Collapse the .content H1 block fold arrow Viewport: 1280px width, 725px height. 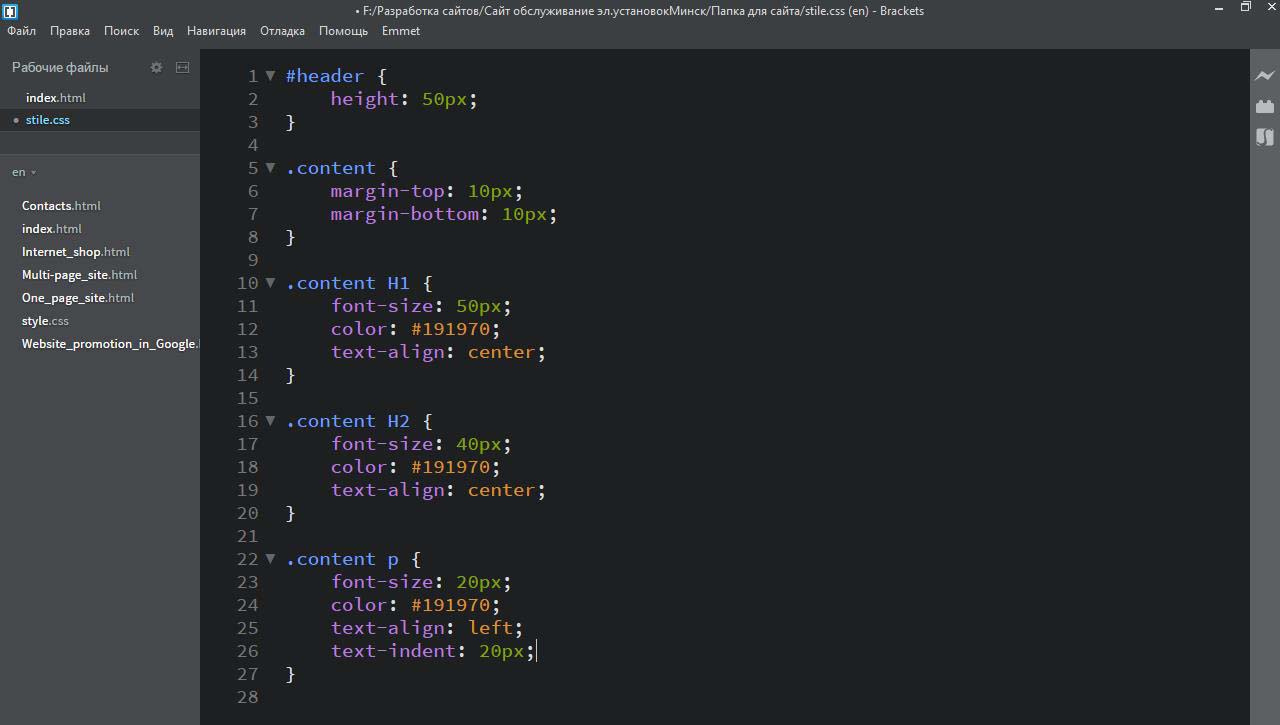click(270, 283)
